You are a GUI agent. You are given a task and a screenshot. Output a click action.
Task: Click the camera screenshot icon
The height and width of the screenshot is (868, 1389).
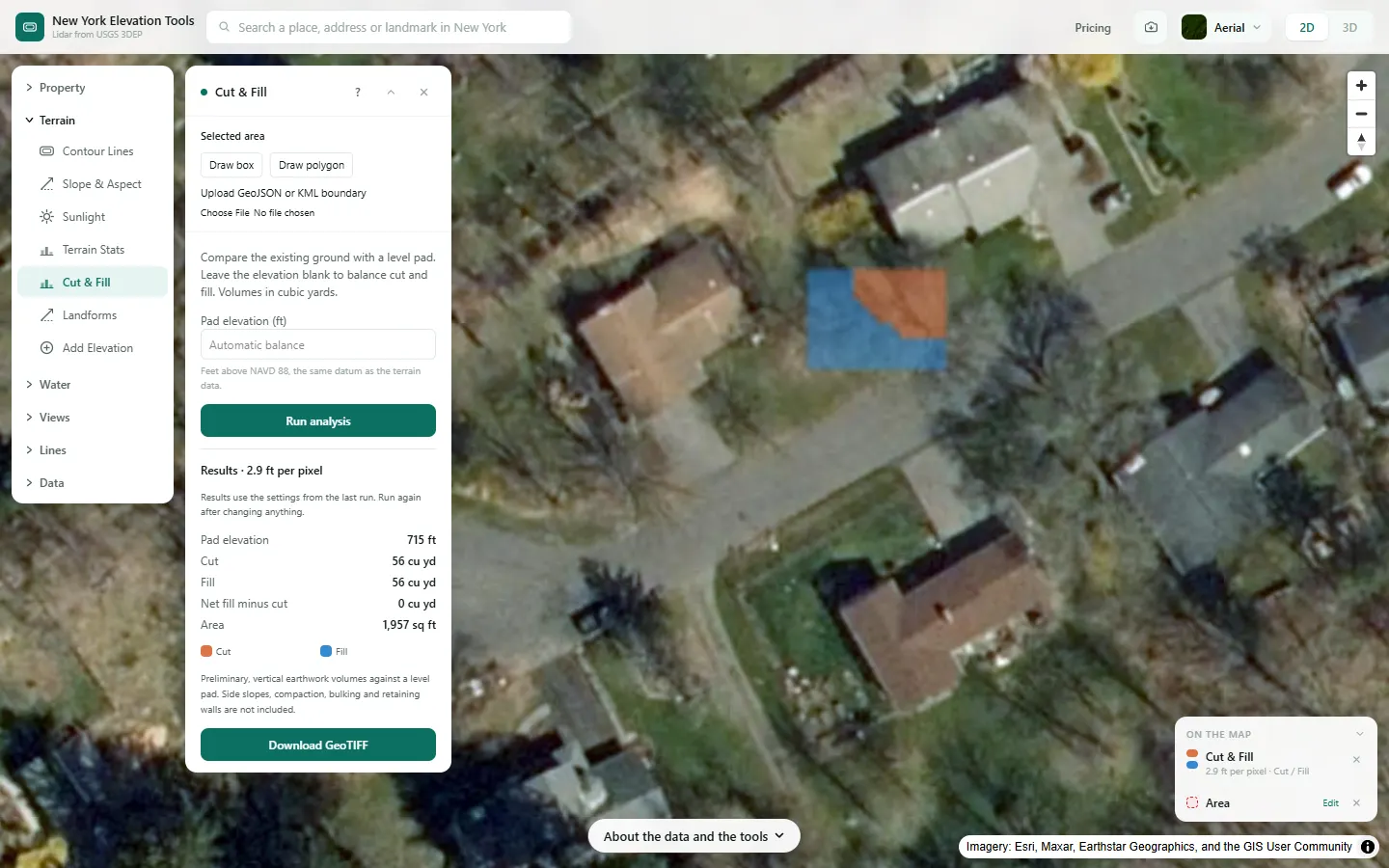coord(1151,27)
